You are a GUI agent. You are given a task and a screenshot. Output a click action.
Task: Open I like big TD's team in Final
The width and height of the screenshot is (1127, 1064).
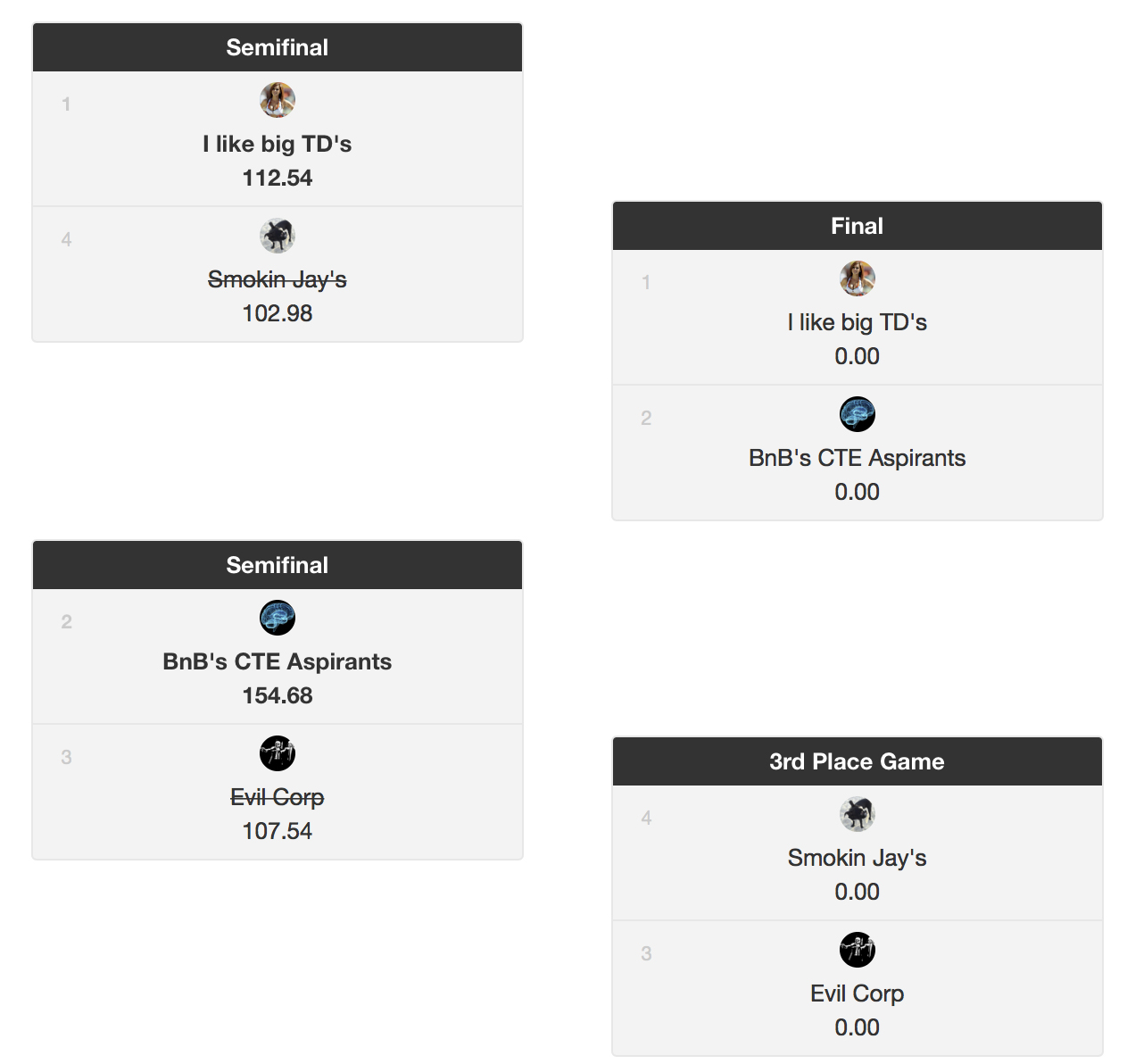pos(858,322)
